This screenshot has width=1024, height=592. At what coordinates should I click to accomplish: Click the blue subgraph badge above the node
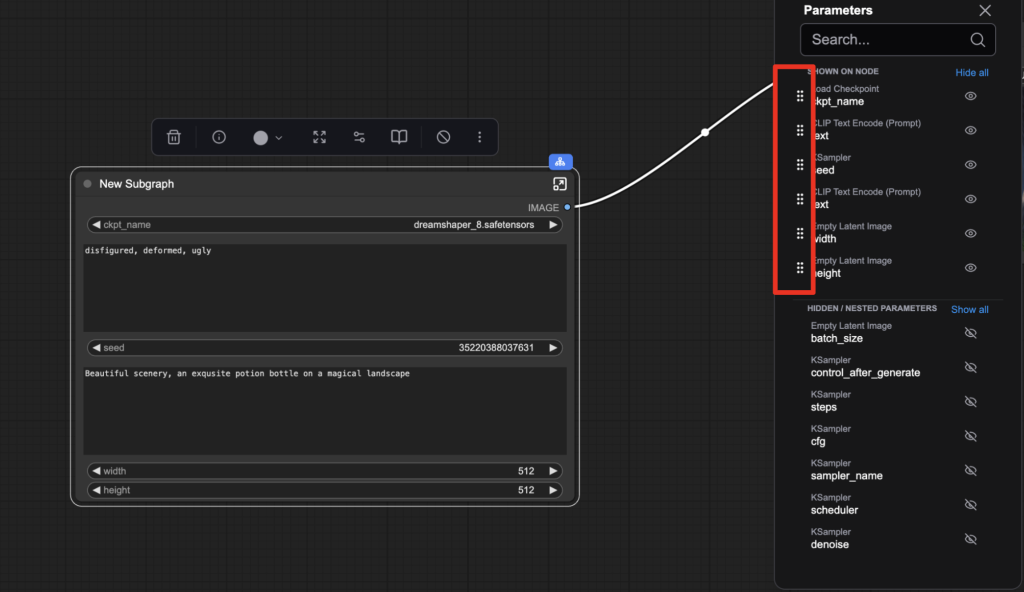coord(560,161)
